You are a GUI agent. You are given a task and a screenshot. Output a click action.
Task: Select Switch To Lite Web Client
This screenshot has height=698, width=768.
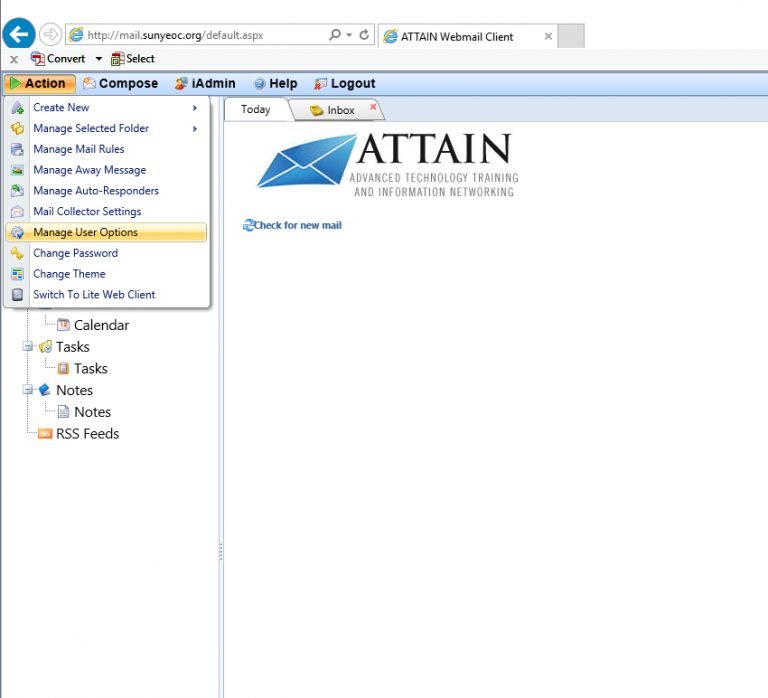(x=106, y=294)
